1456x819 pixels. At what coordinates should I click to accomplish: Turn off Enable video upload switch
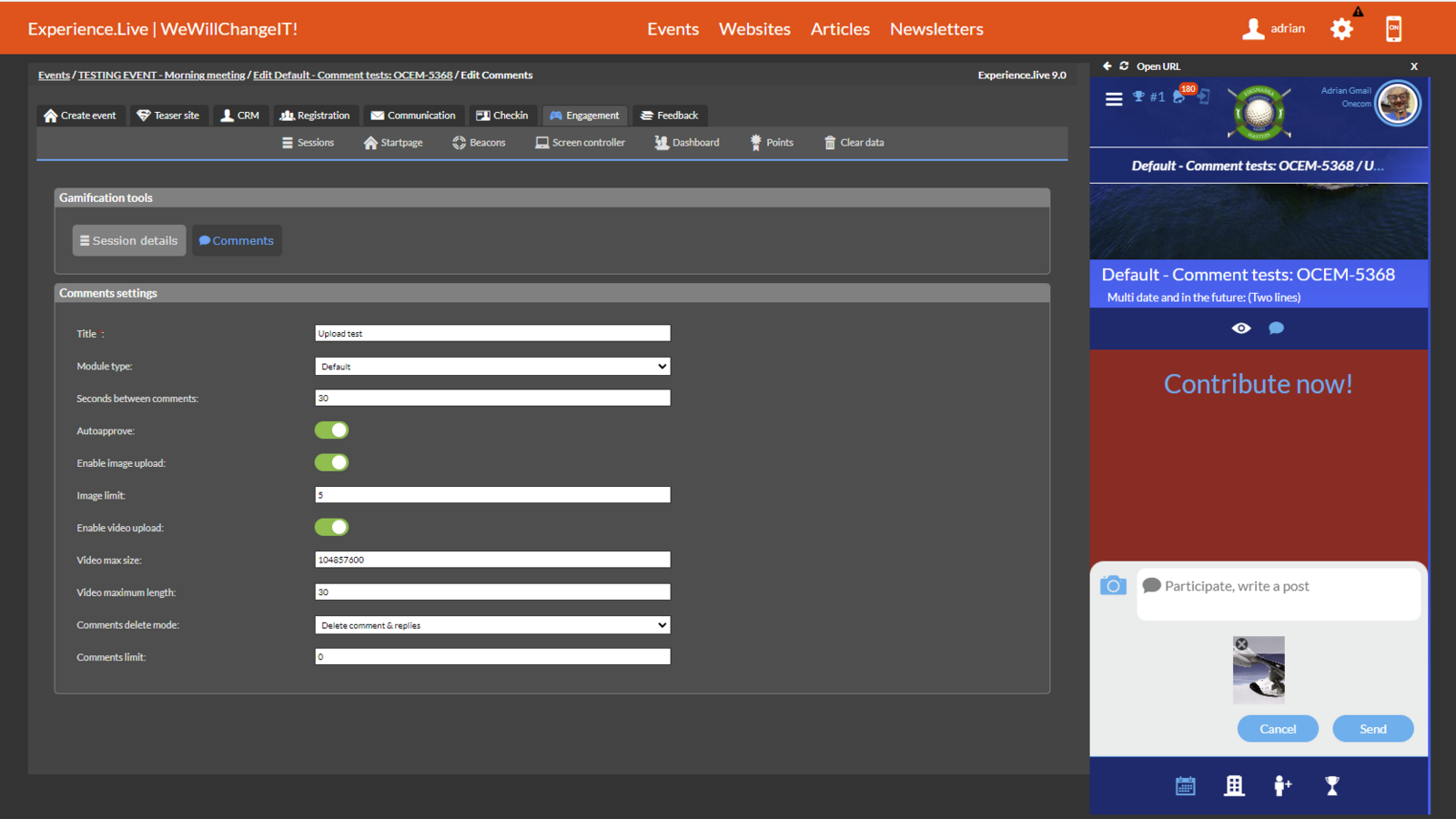(331, 528)
